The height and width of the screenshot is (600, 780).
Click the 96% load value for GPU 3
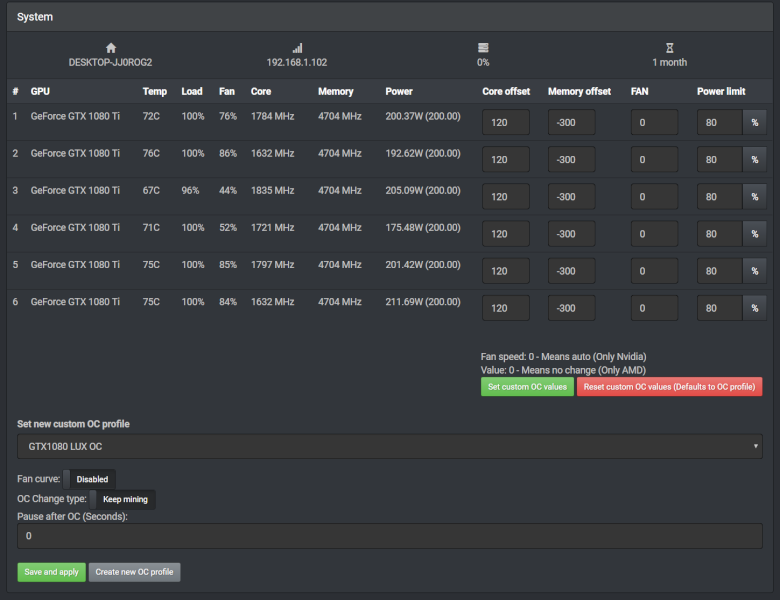(x=190, y=191)
